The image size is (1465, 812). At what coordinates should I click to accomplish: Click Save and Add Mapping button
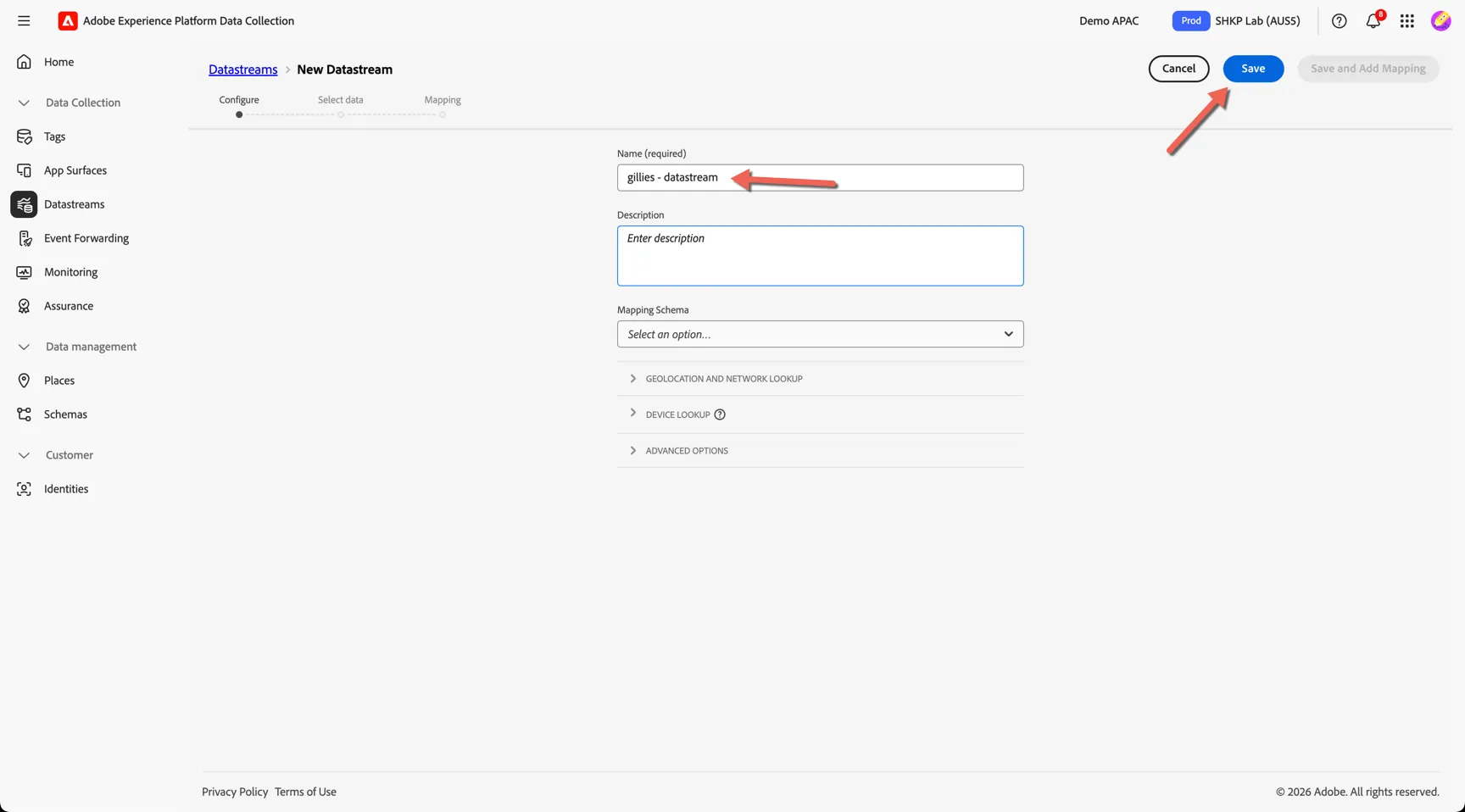coord(1368,69)
